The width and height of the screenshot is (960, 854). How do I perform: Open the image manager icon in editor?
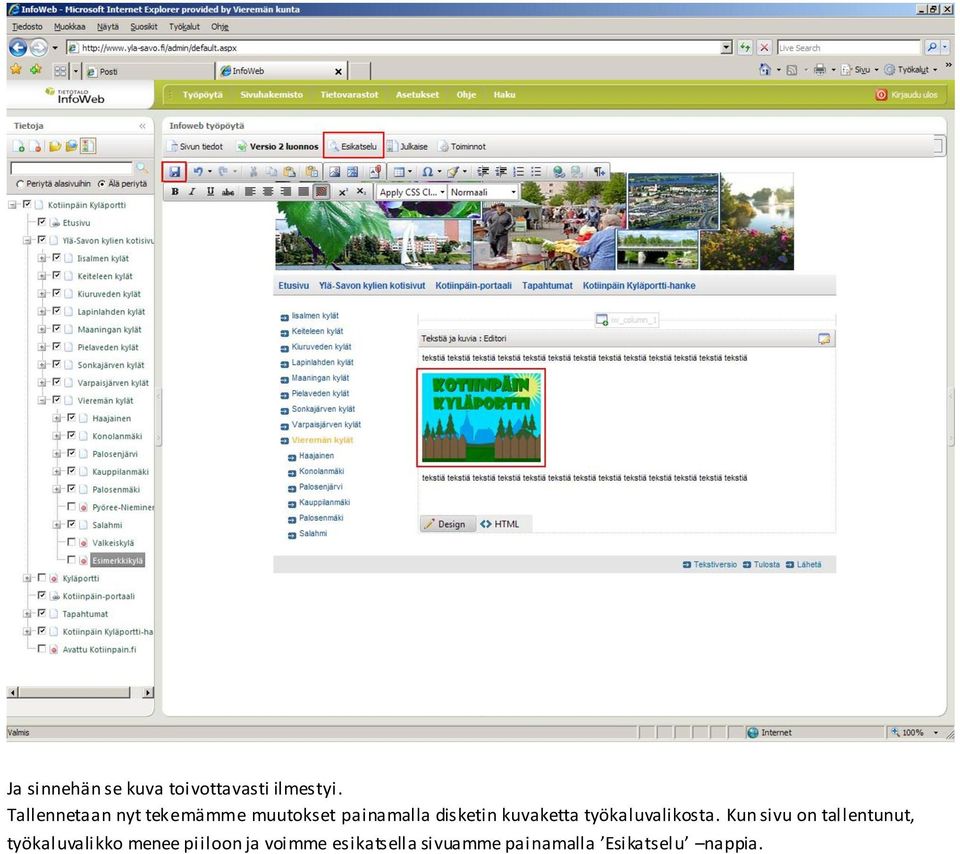coord(334,171)
